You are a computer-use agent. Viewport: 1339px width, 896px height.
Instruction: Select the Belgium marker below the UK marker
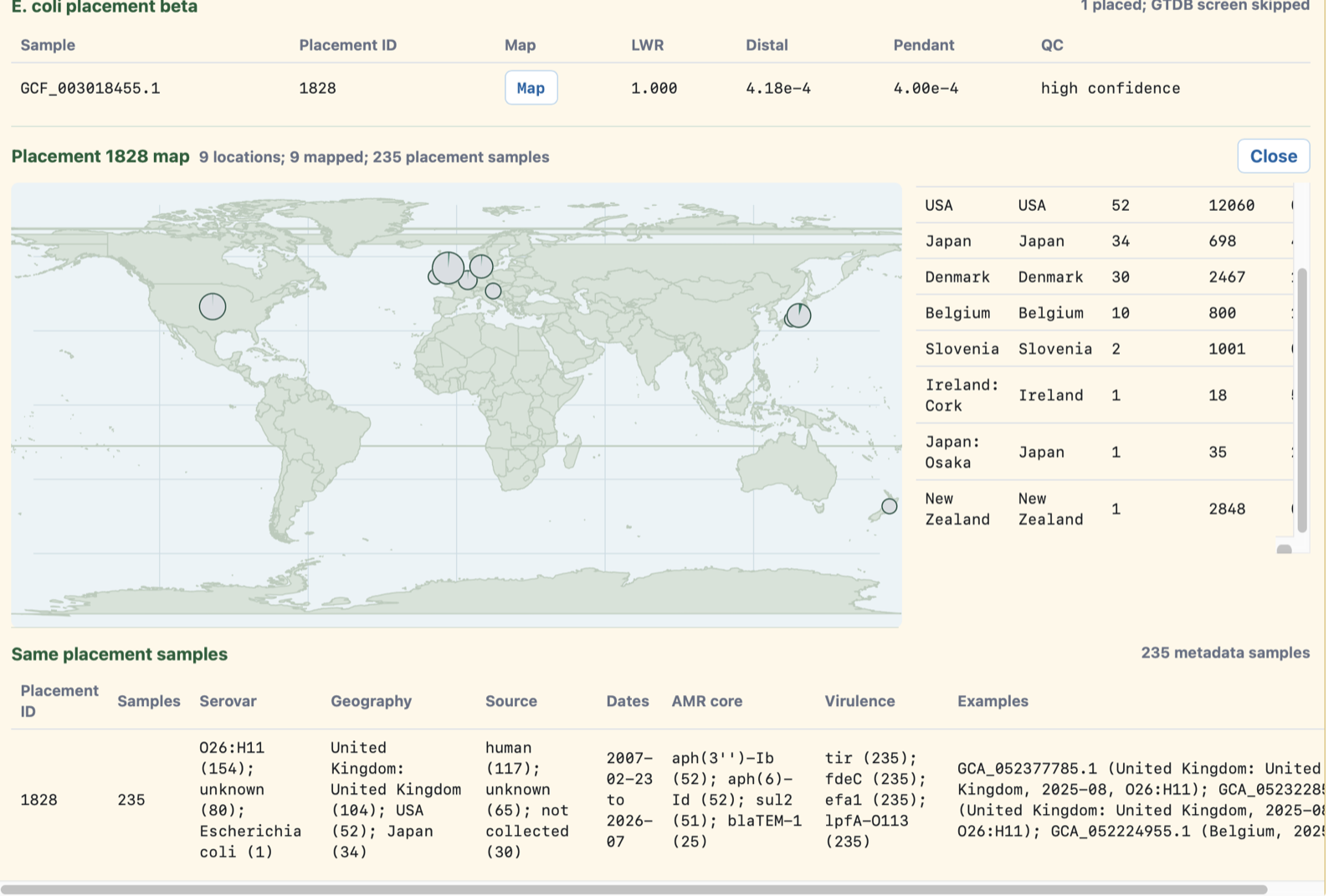point(468,281)
